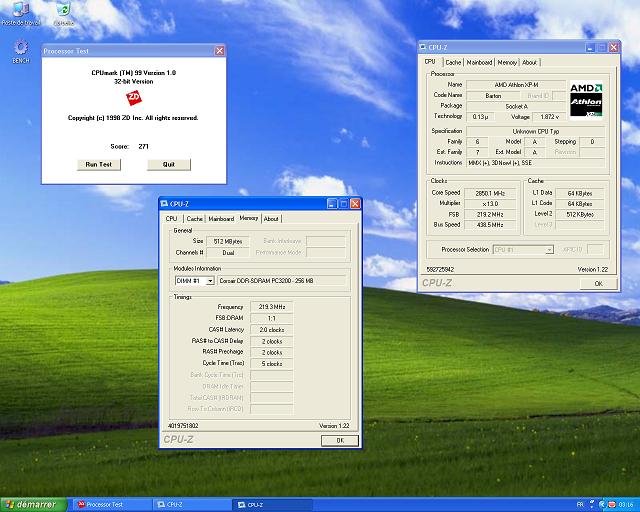Click the Score 271 value
This screenshot has width=640, height=512.
point(143,146)
